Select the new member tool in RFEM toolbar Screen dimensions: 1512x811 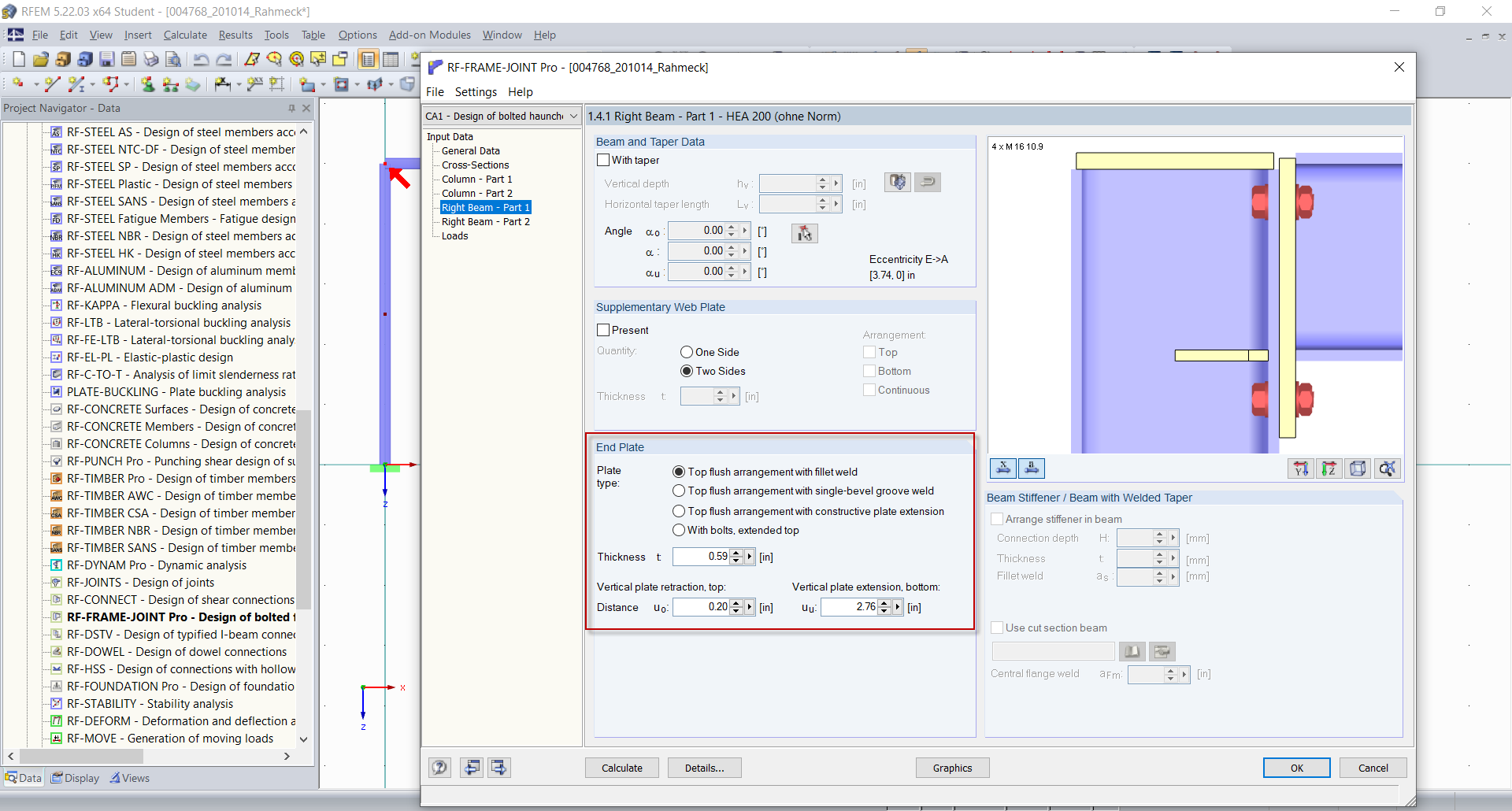point(76,84)
